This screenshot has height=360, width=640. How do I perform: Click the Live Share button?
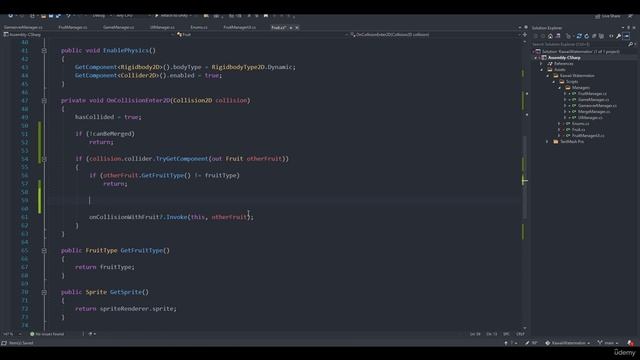pyautogui.click(x=608, y=16)
